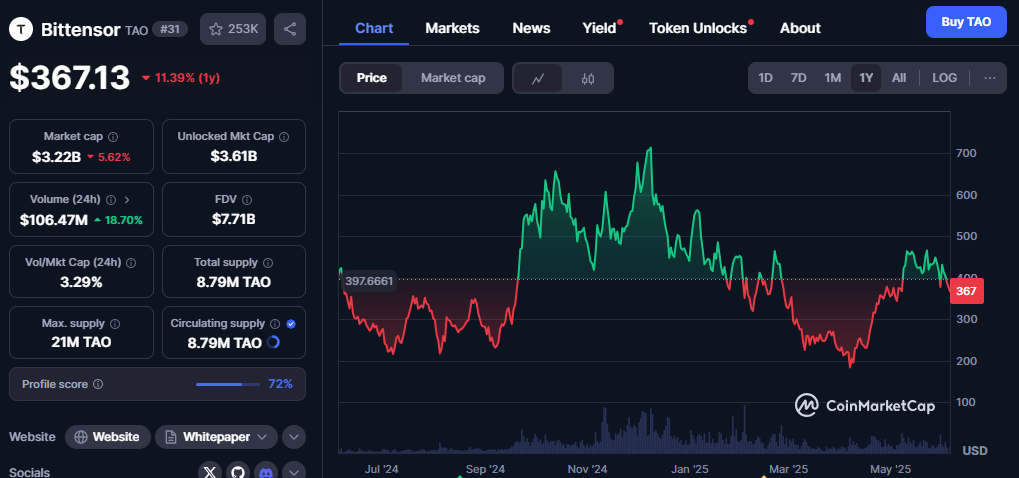Click the Buy TAO button
The width and height of the screenshot is (1019, 478).
(x=966, y=22)
